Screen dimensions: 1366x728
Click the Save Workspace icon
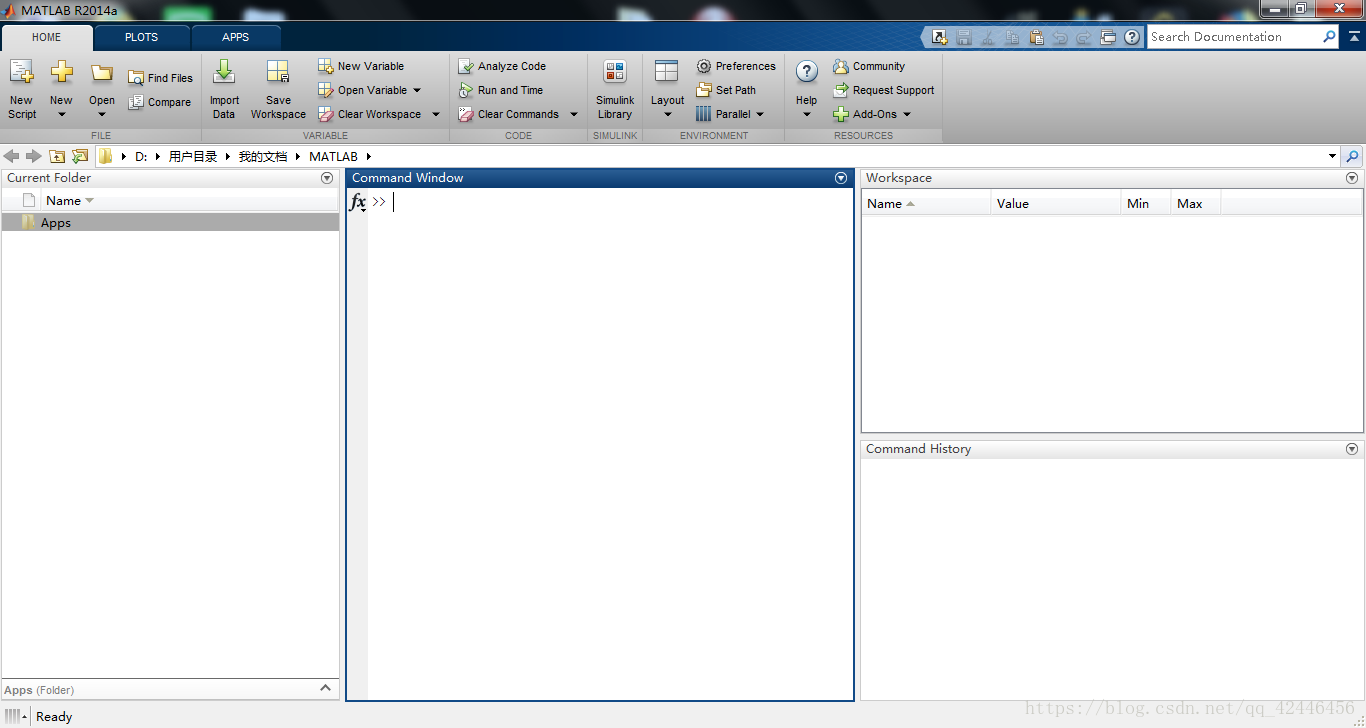coord(278,74)
